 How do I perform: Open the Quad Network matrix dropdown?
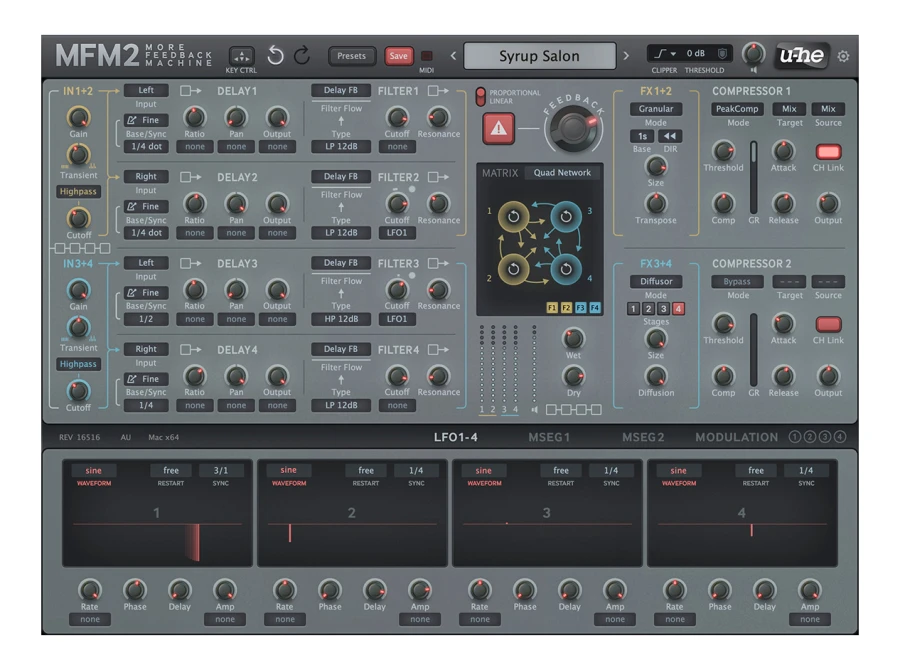(562, 173)
